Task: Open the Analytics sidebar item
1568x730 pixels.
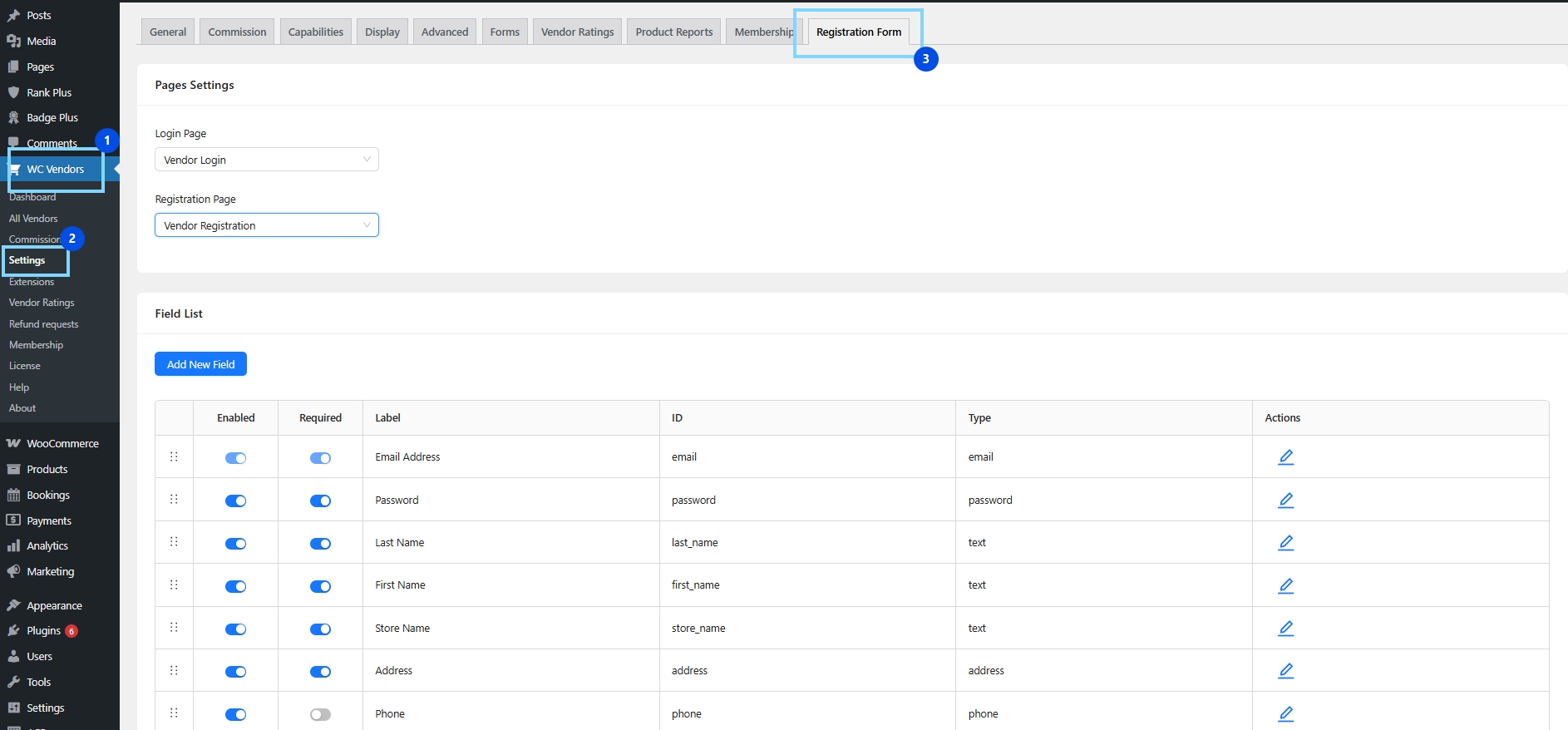Action: point(47,546)
